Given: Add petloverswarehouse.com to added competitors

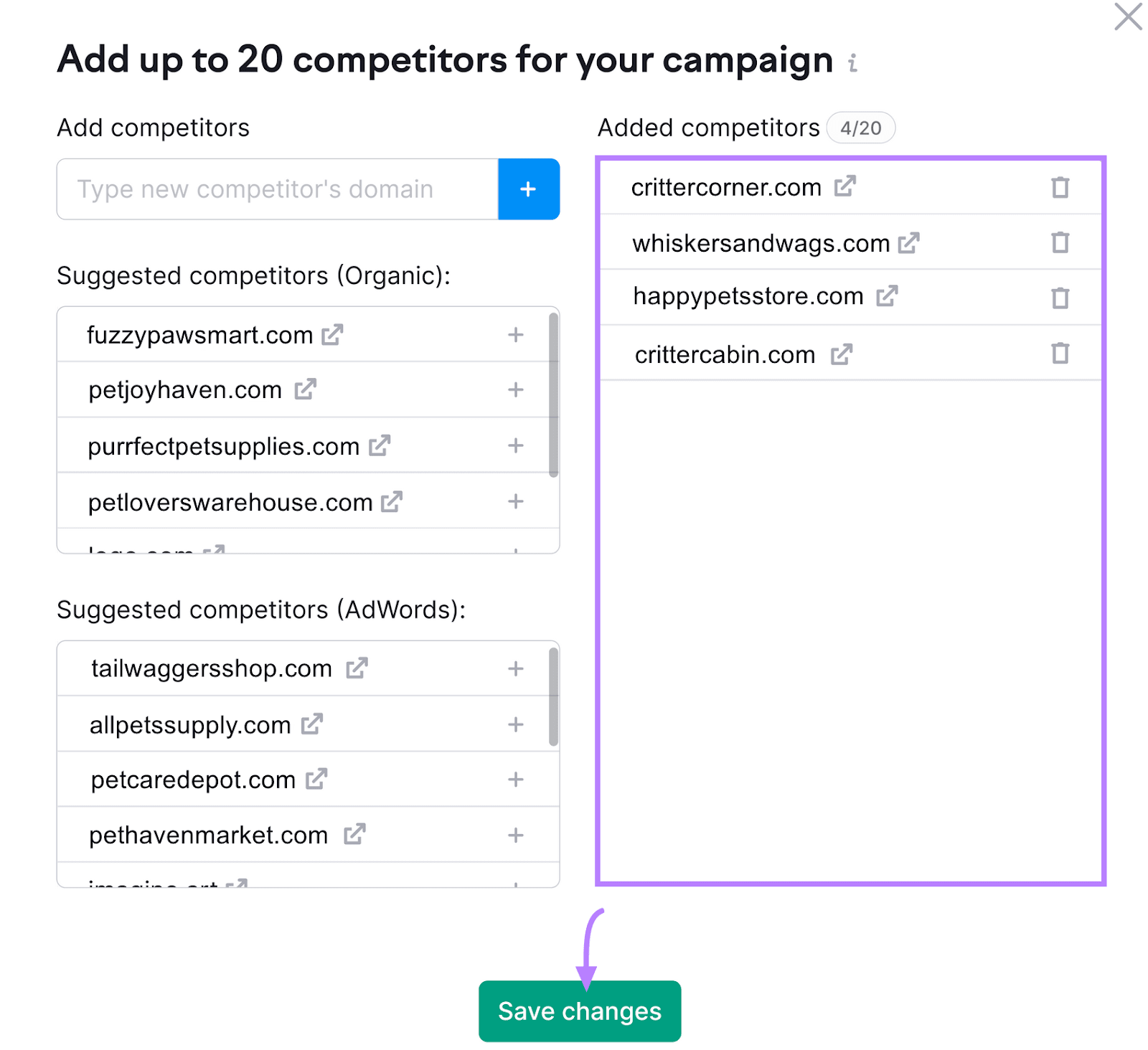Looking at the screenshot, I should click(514, 501).
